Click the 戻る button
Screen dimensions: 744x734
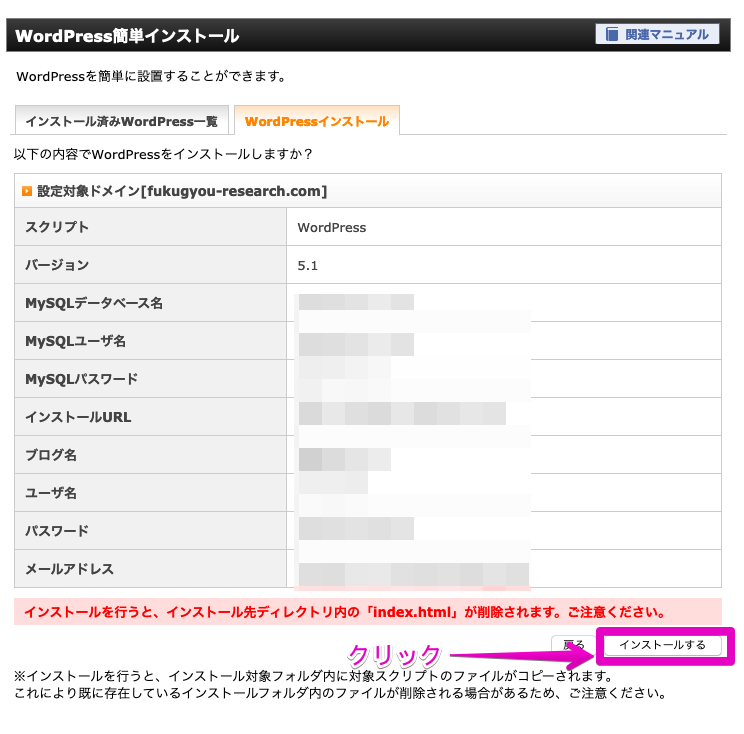(573, 645)
